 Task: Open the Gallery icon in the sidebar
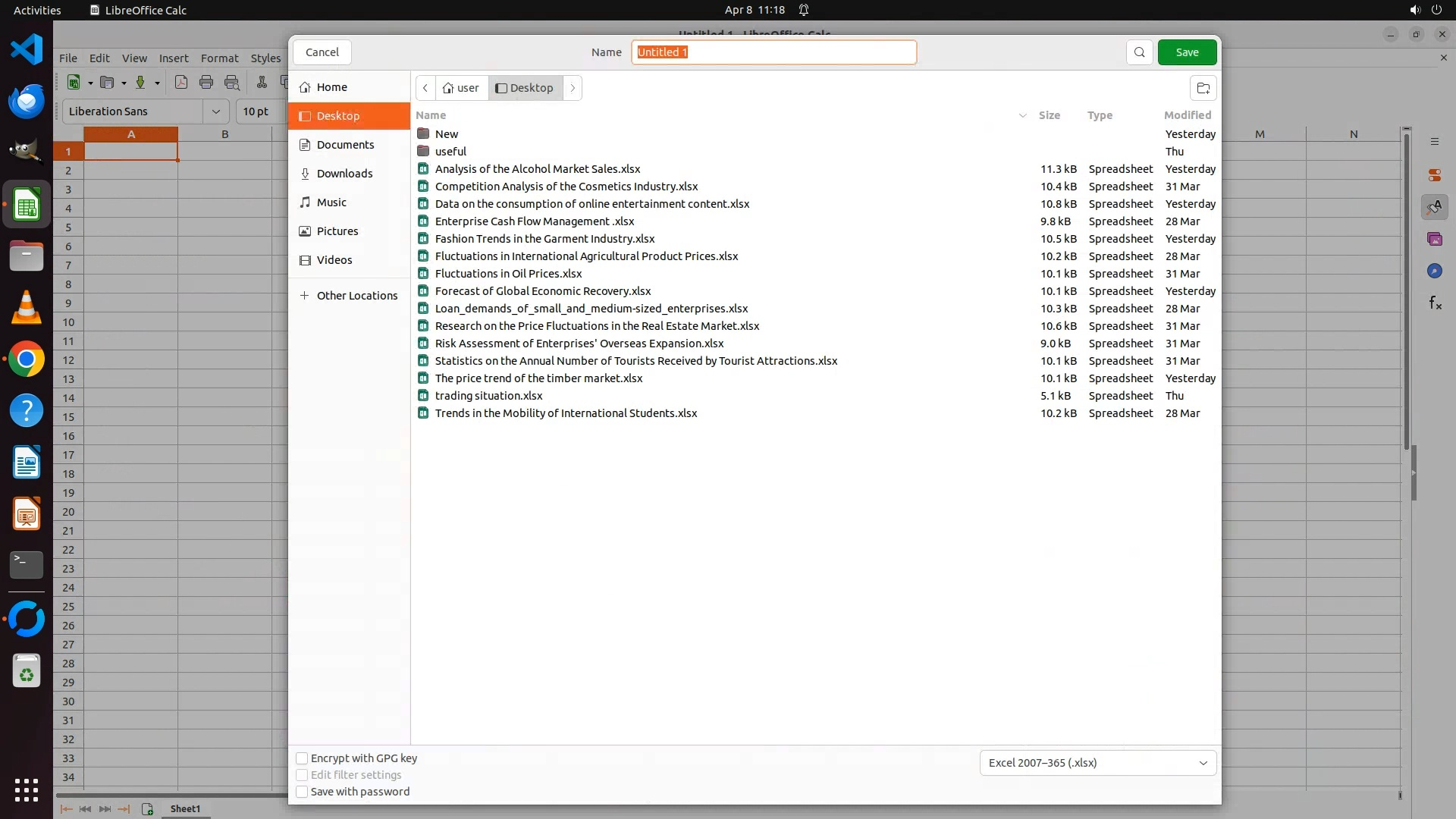[x=1434, y=239]
